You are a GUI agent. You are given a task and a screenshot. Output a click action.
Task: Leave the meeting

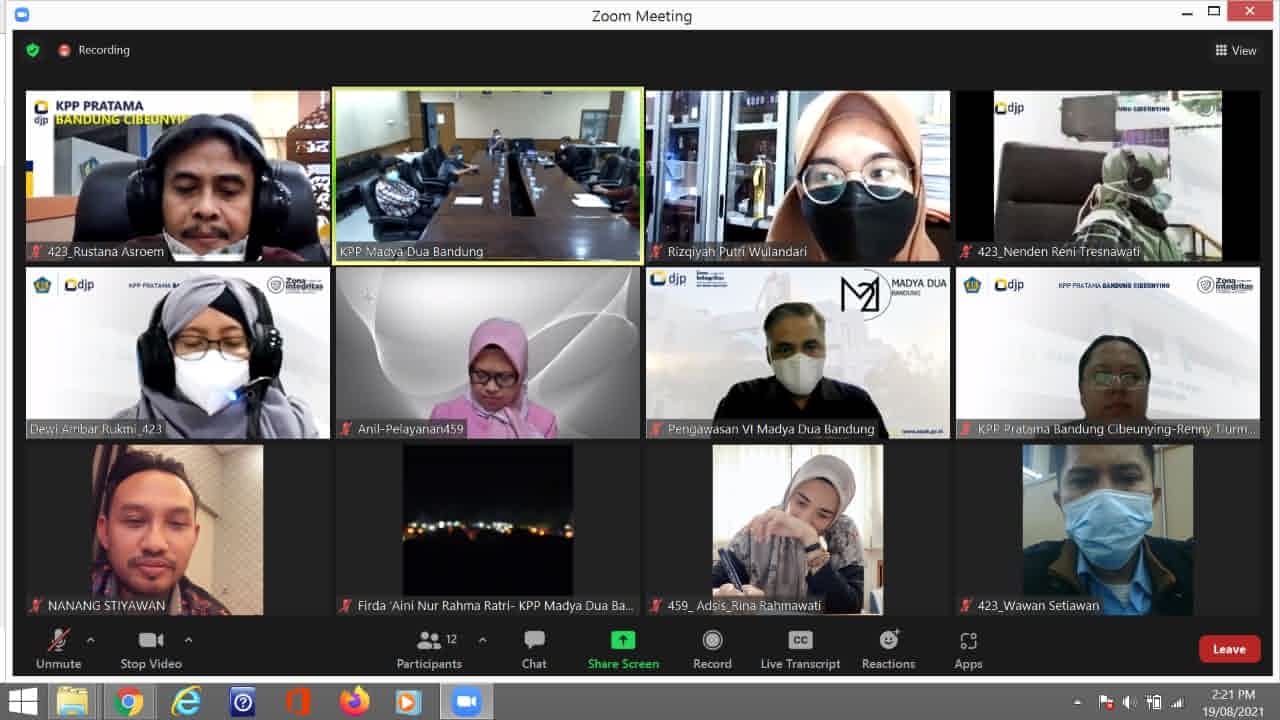coord(1229,649)
